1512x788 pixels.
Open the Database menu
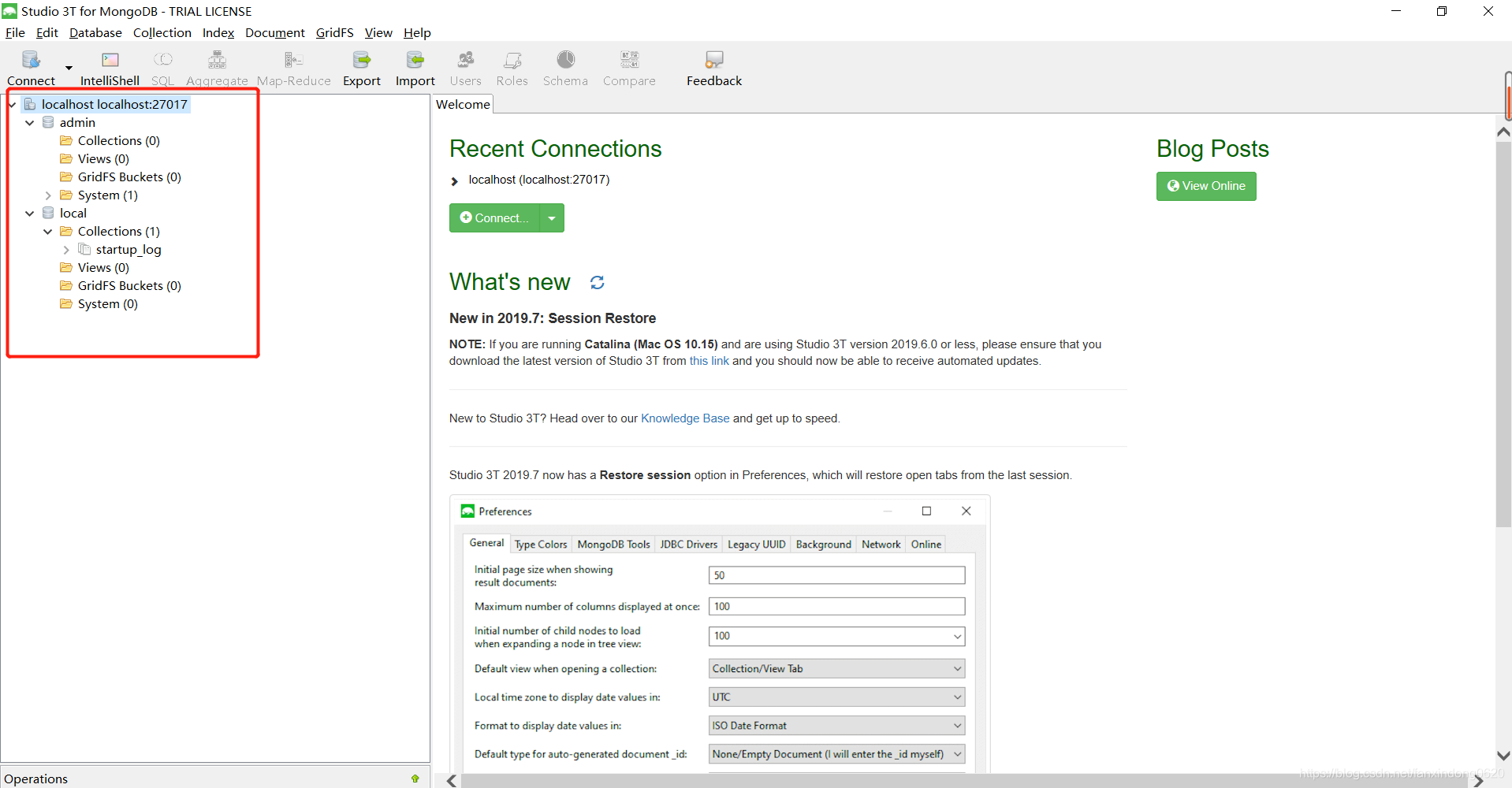pyautogui.click(x=95, y=32)
